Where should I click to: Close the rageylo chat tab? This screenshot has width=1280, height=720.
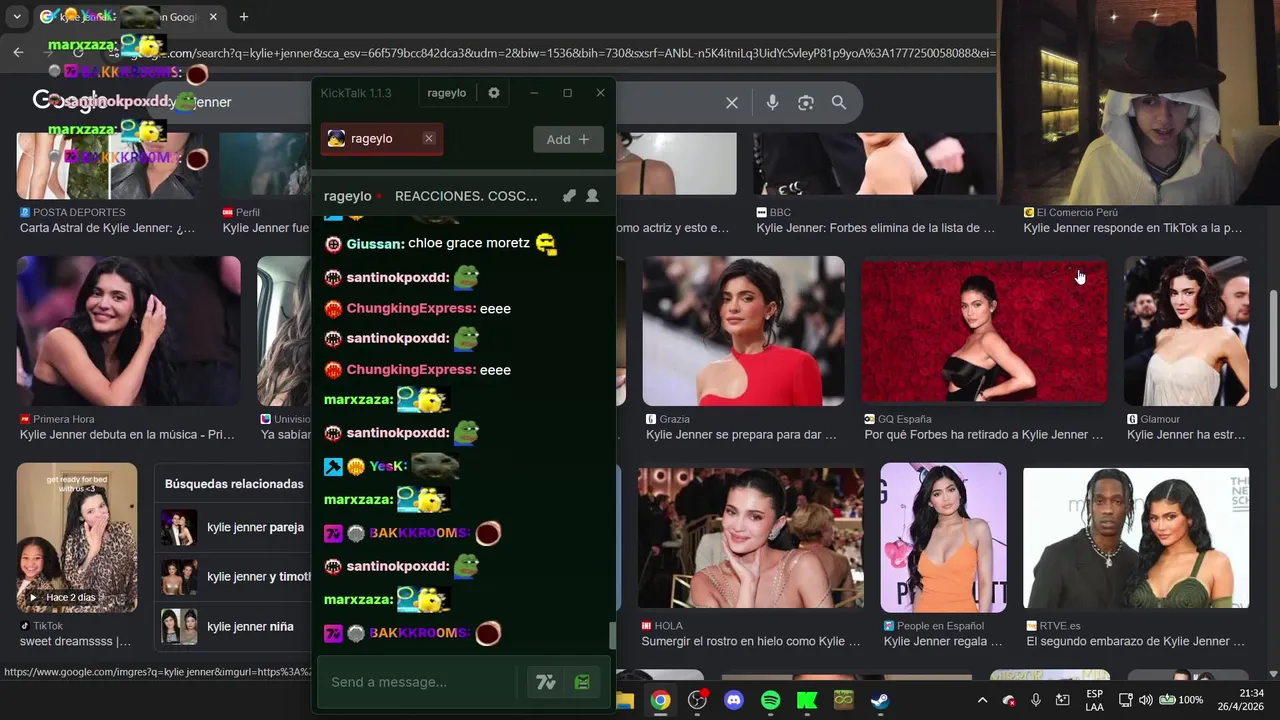pos(429,139)
